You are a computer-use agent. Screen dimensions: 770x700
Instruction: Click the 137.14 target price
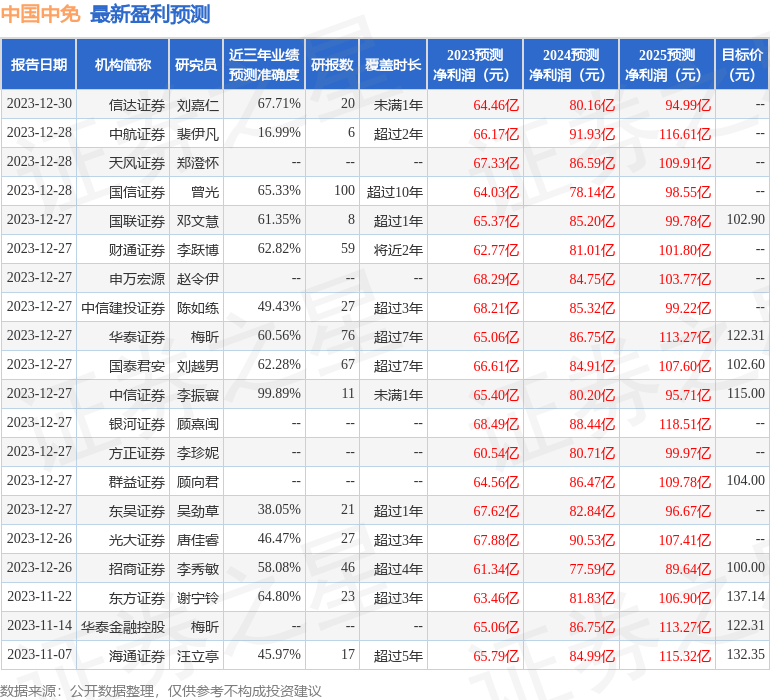[746, 596]
